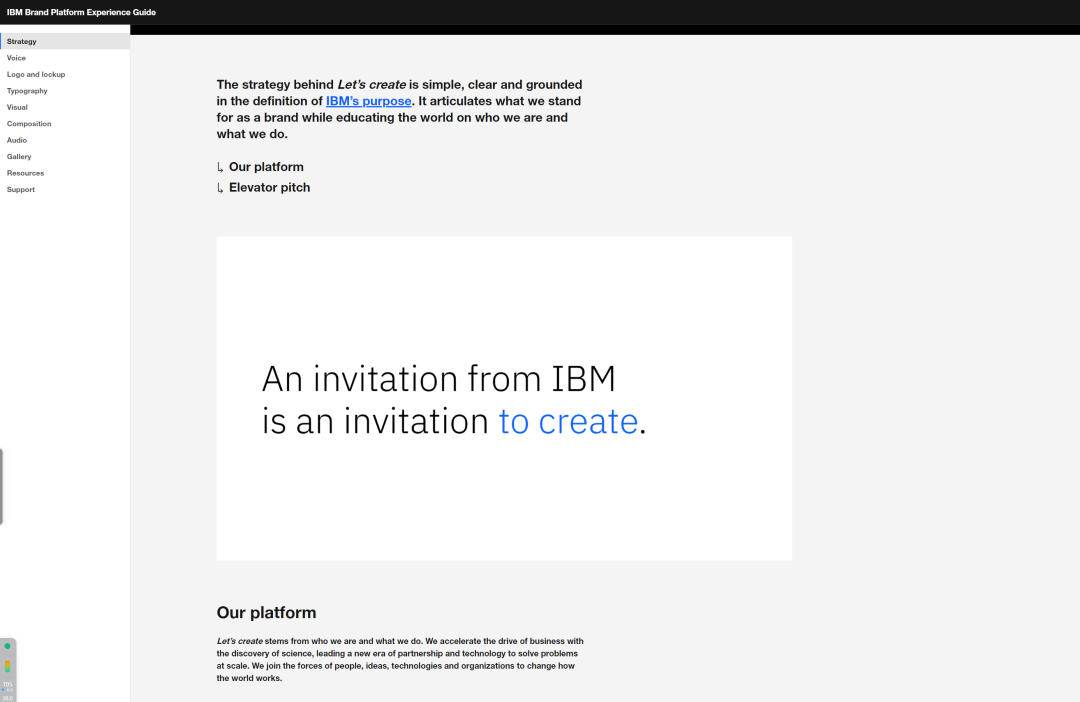Go to the Audio section

coord(65,140)
